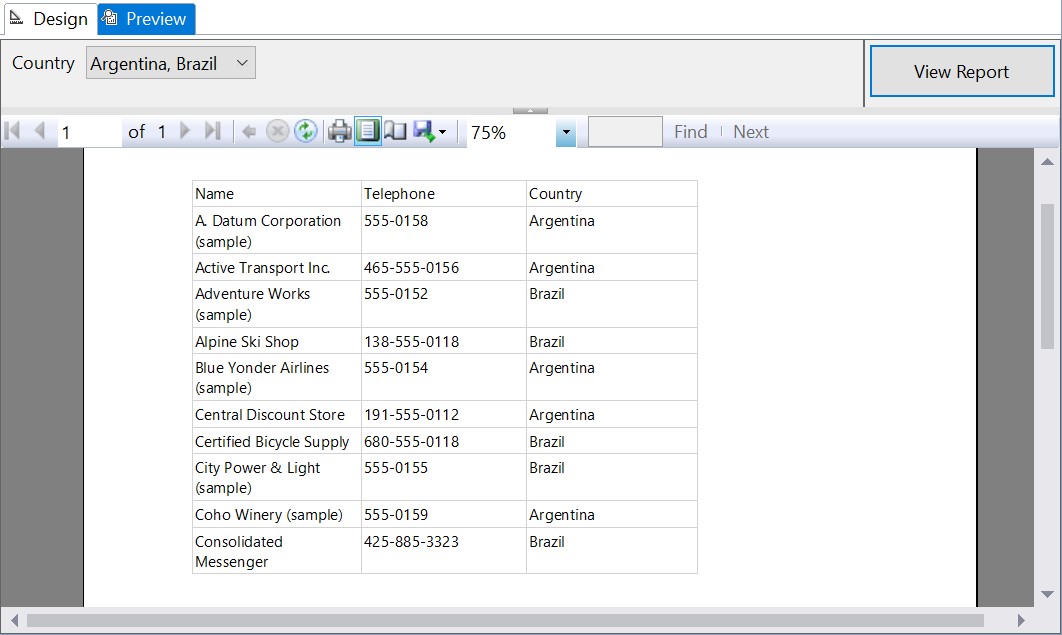Click phone number 555-0155
This screenshot has height=635, width=1062.
coord(396,468)
